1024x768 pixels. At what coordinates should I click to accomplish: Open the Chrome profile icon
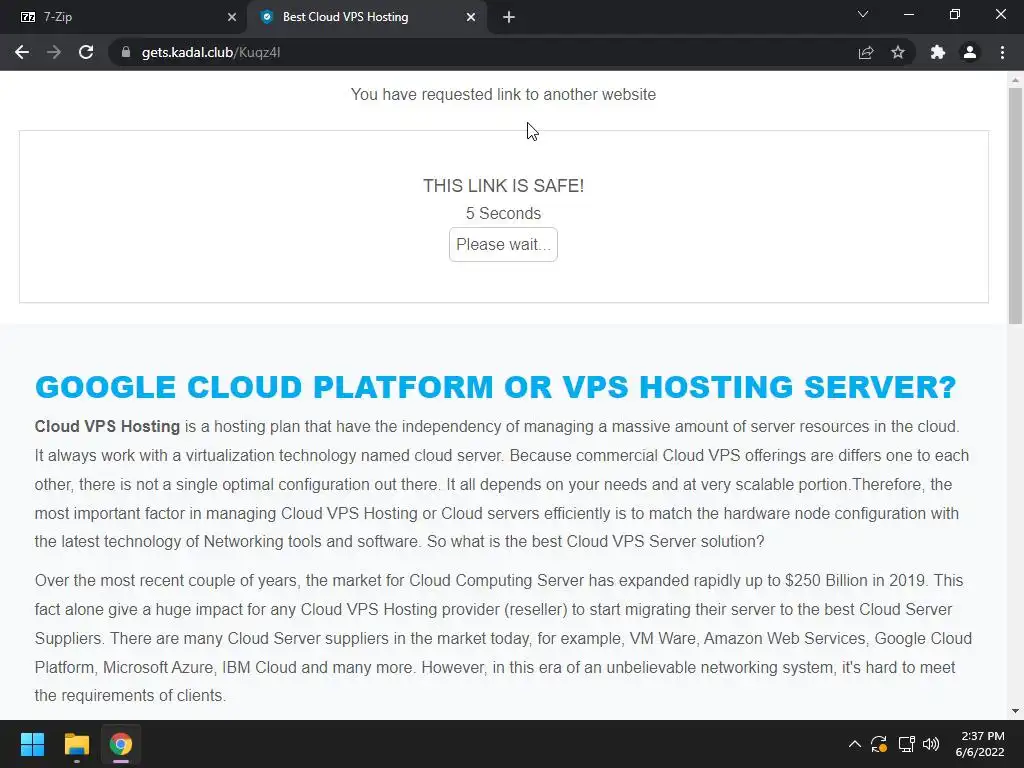click(970, 52)
